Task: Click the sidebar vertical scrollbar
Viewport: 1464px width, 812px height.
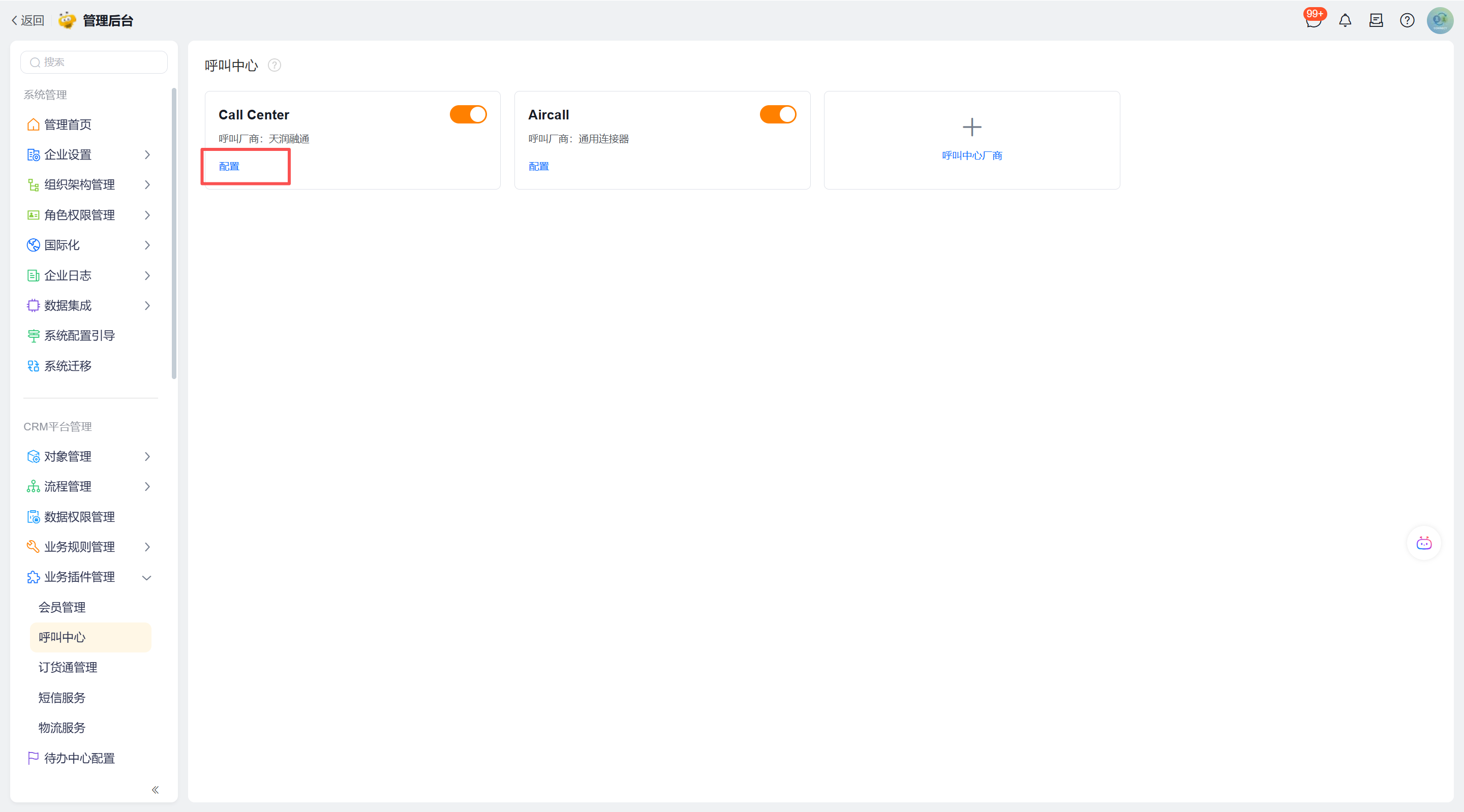Action: tap(174, 233)
